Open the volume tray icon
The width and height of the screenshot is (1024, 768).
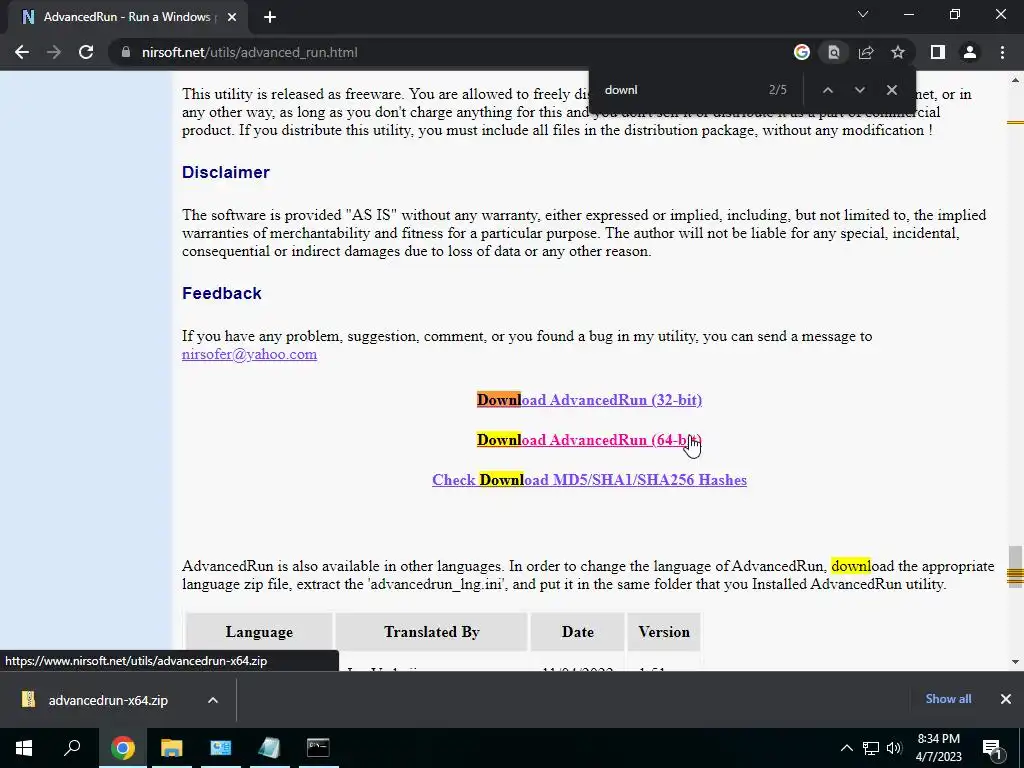[x=894, y=748]
